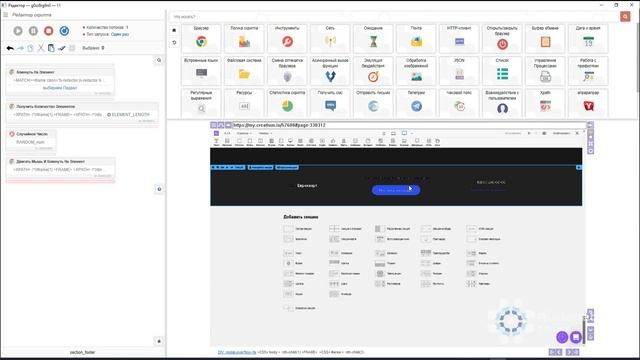
Task: Open the Управление Процессами module
Action: point(545,71)
